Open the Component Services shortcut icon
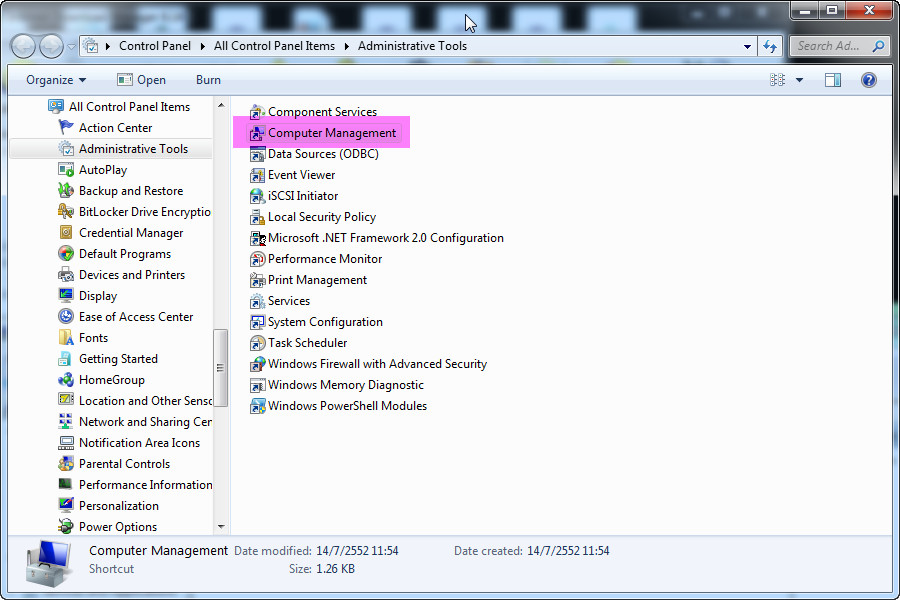 [x=257, y=112]
